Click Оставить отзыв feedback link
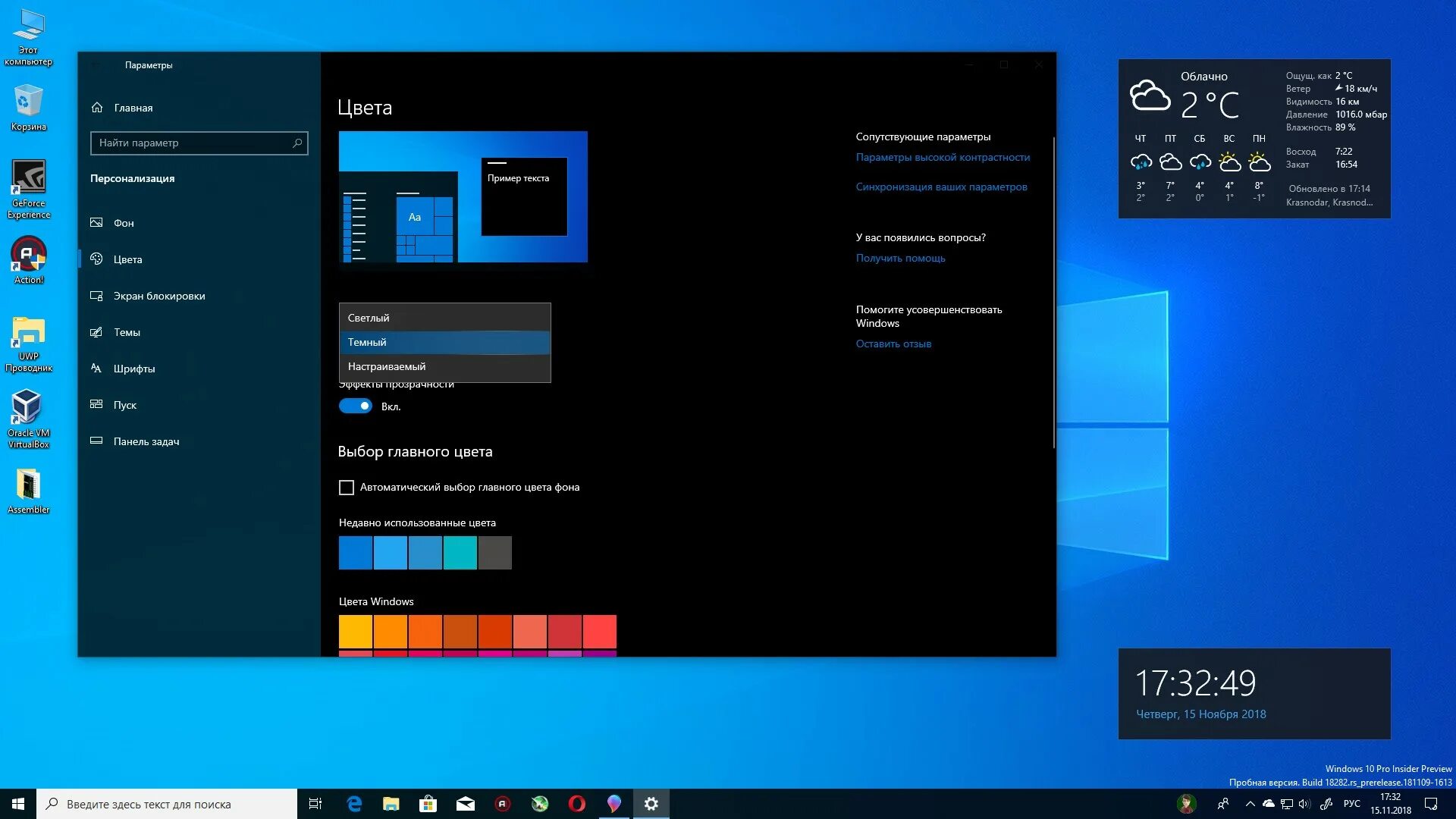The width and height of the screenshot is (1456, 819). (x=893, y=344)
